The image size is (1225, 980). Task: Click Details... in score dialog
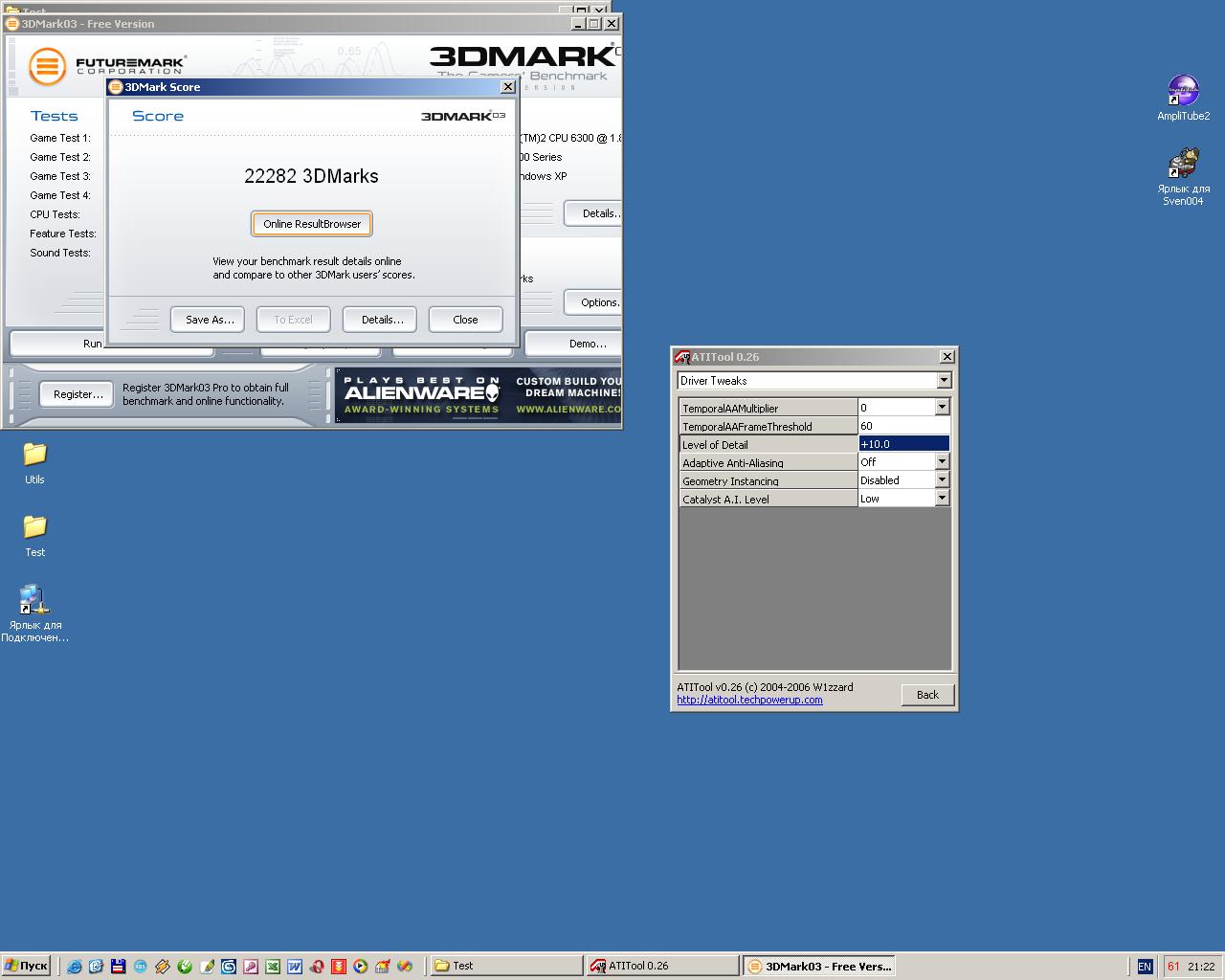[x=382, y=320]
